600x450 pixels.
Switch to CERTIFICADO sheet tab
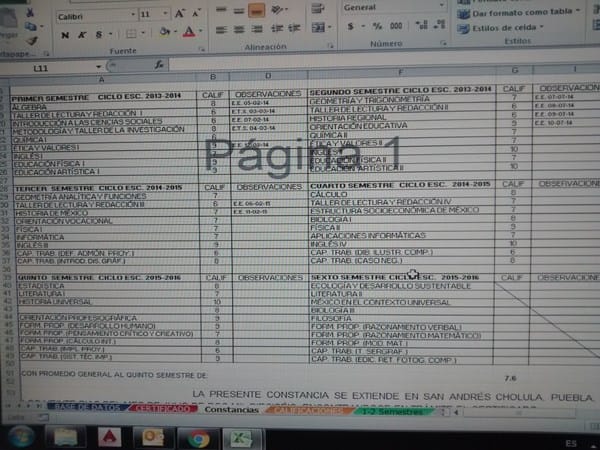pyautogui.click(x=163, y=409)
